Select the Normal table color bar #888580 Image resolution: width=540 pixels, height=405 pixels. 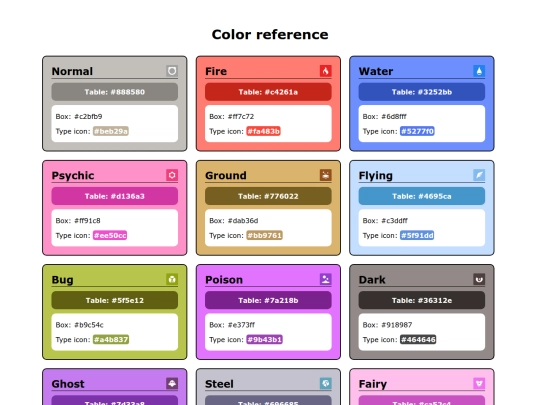(x=115, y=92)
